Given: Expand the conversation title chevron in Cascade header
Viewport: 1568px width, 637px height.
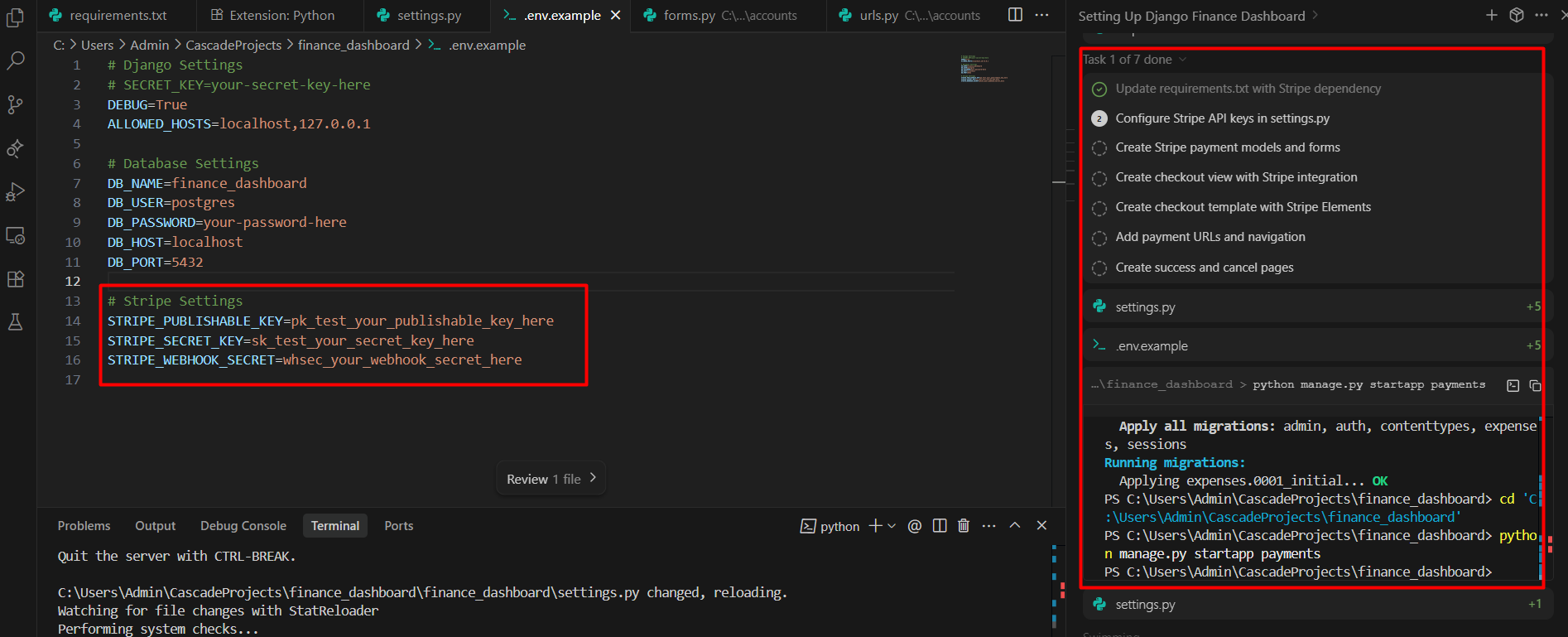Looking at the screenshot, I should pyautogui.click(x=1315, y=16).
